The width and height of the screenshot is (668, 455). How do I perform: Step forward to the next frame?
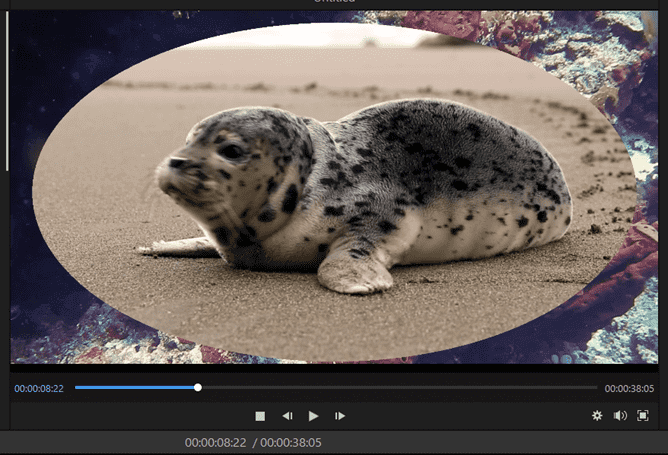click(x=340, y=416)
